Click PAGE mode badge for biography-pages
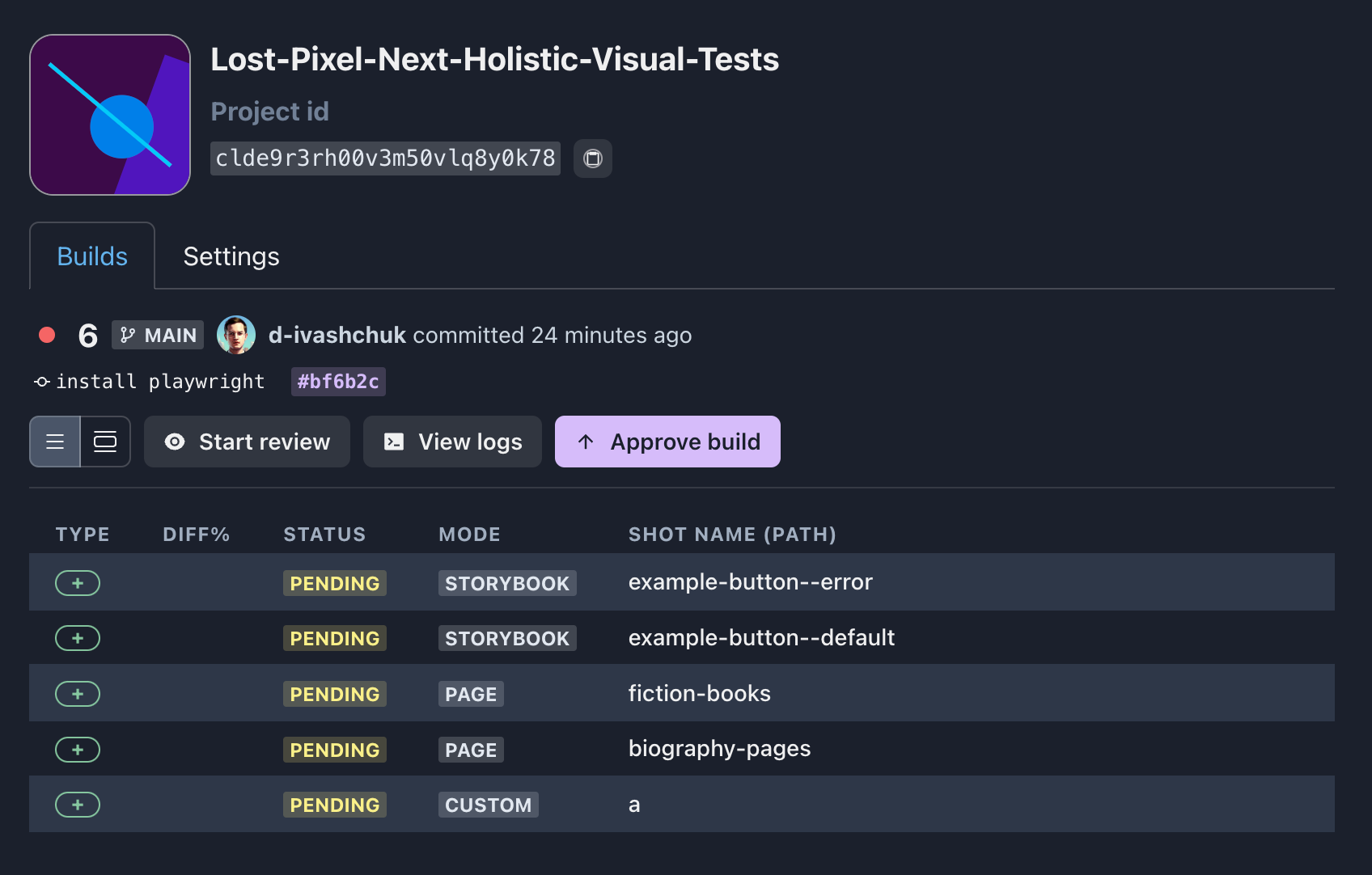 pos(471,750)
